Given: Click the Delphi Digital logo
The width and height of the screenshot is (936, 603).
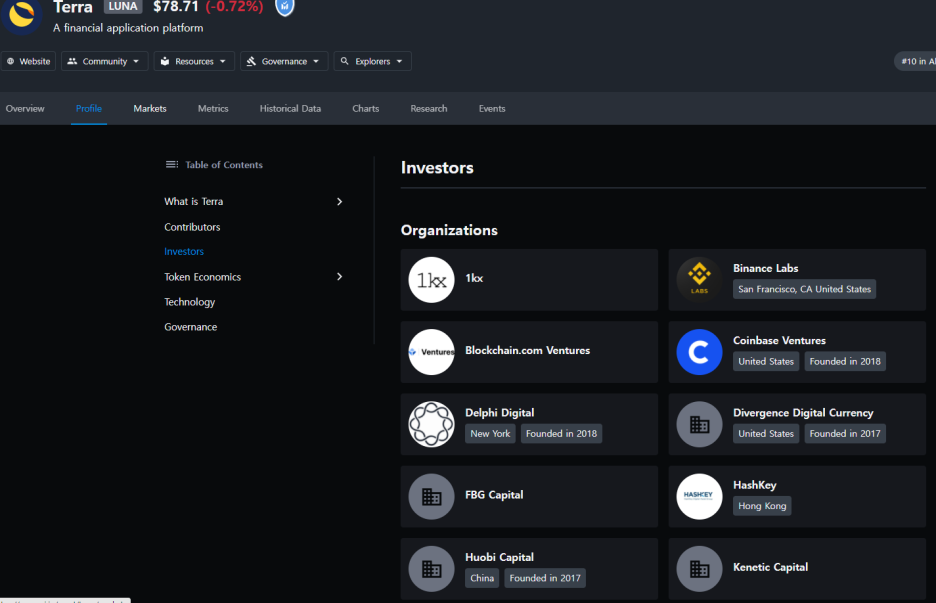Looking at the screenshot, I should pos(432,424).
